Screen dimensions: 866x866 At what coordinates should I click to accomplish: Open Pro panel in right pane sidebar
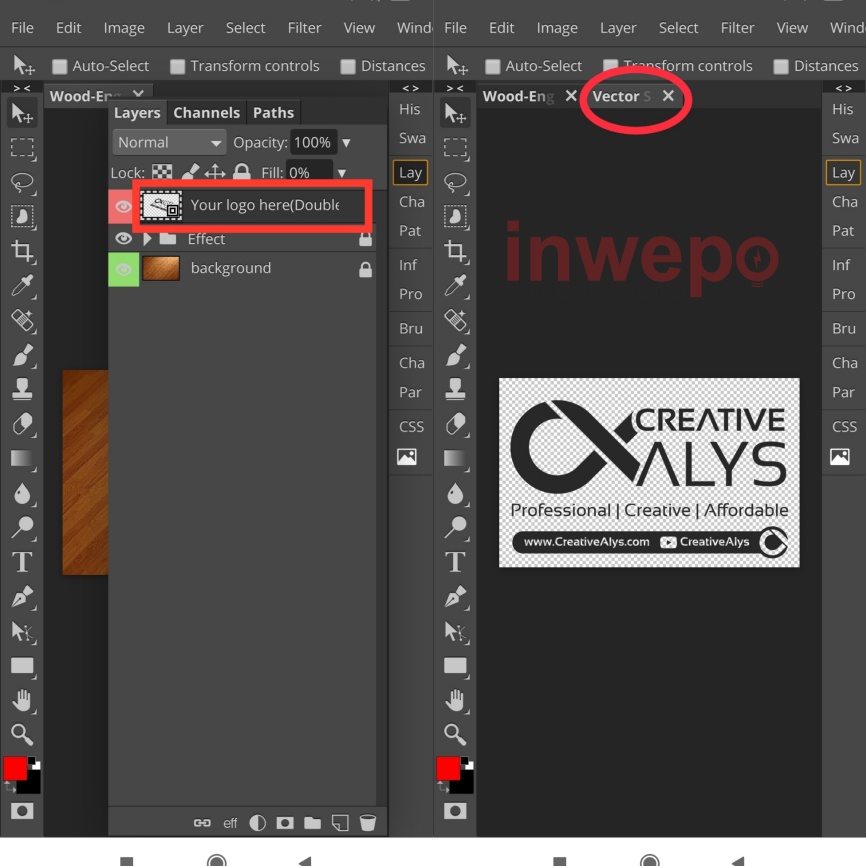point(843,294)
